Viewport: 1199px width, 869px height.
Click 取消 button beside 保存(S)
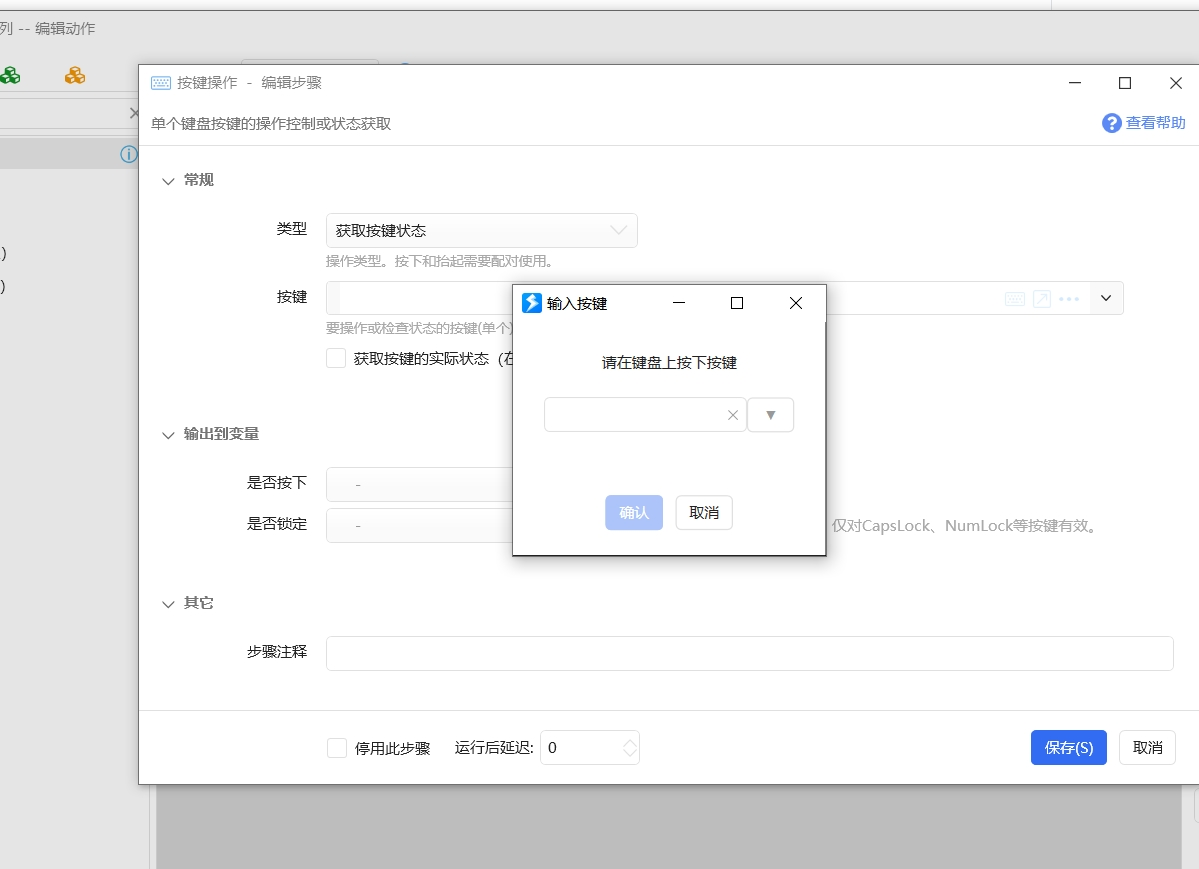pyautogui.click(x=1148, y=747)
